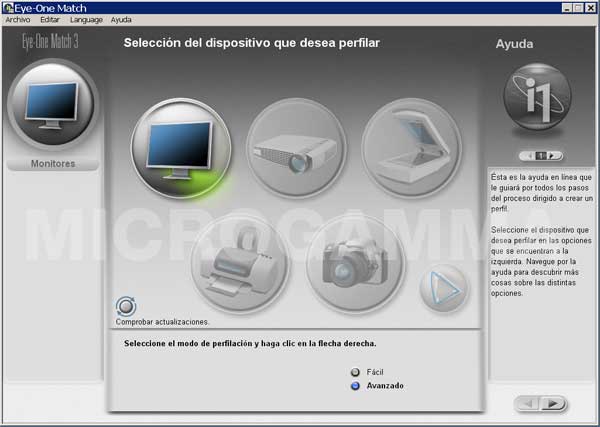Click the large blue forward arrow
Viewport: 600px width, 427px height.
(444, 288)
